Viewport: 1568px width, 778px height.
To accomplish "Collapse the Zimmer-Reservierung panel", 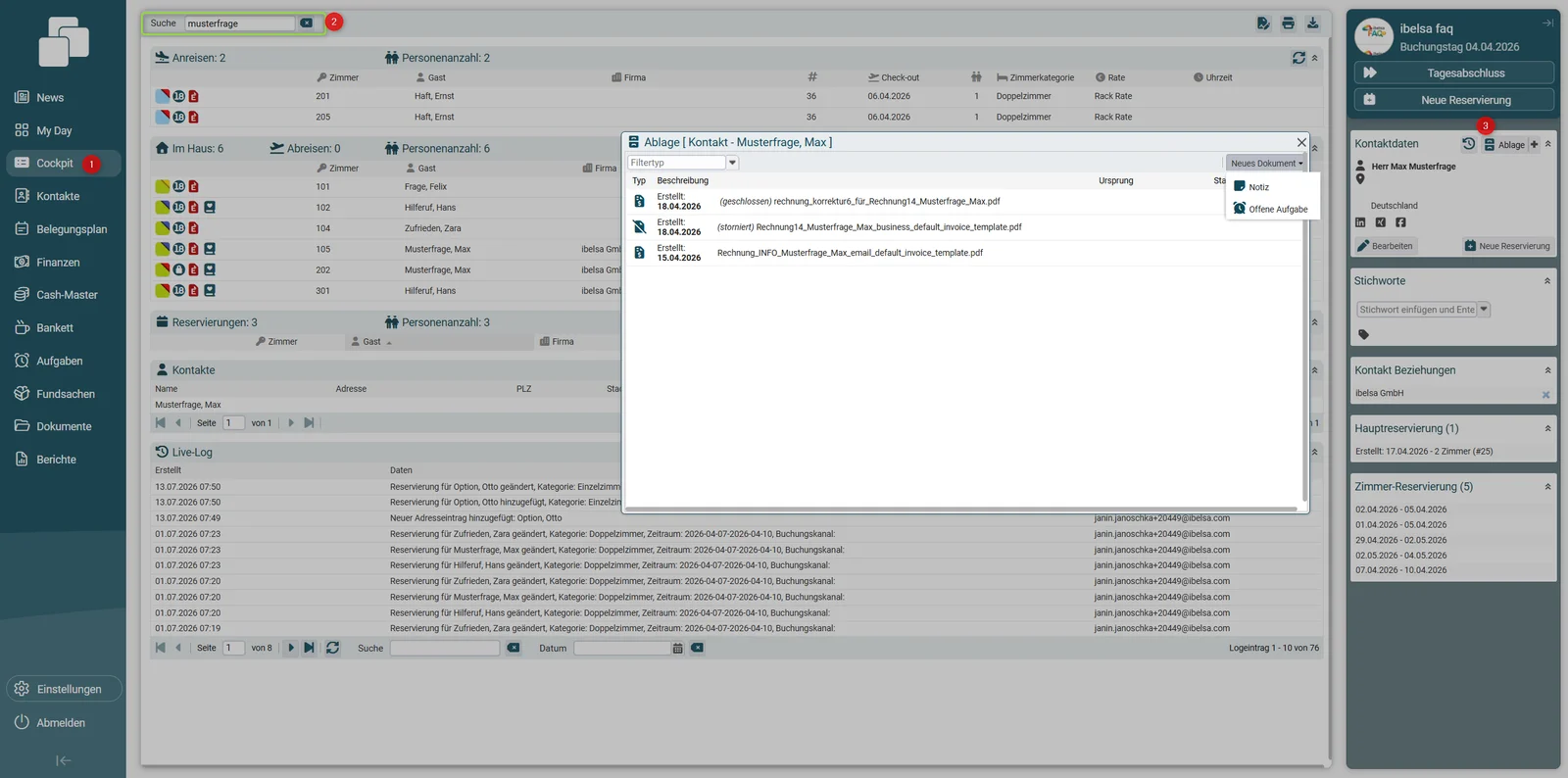I will click(x=1547, y=487).
